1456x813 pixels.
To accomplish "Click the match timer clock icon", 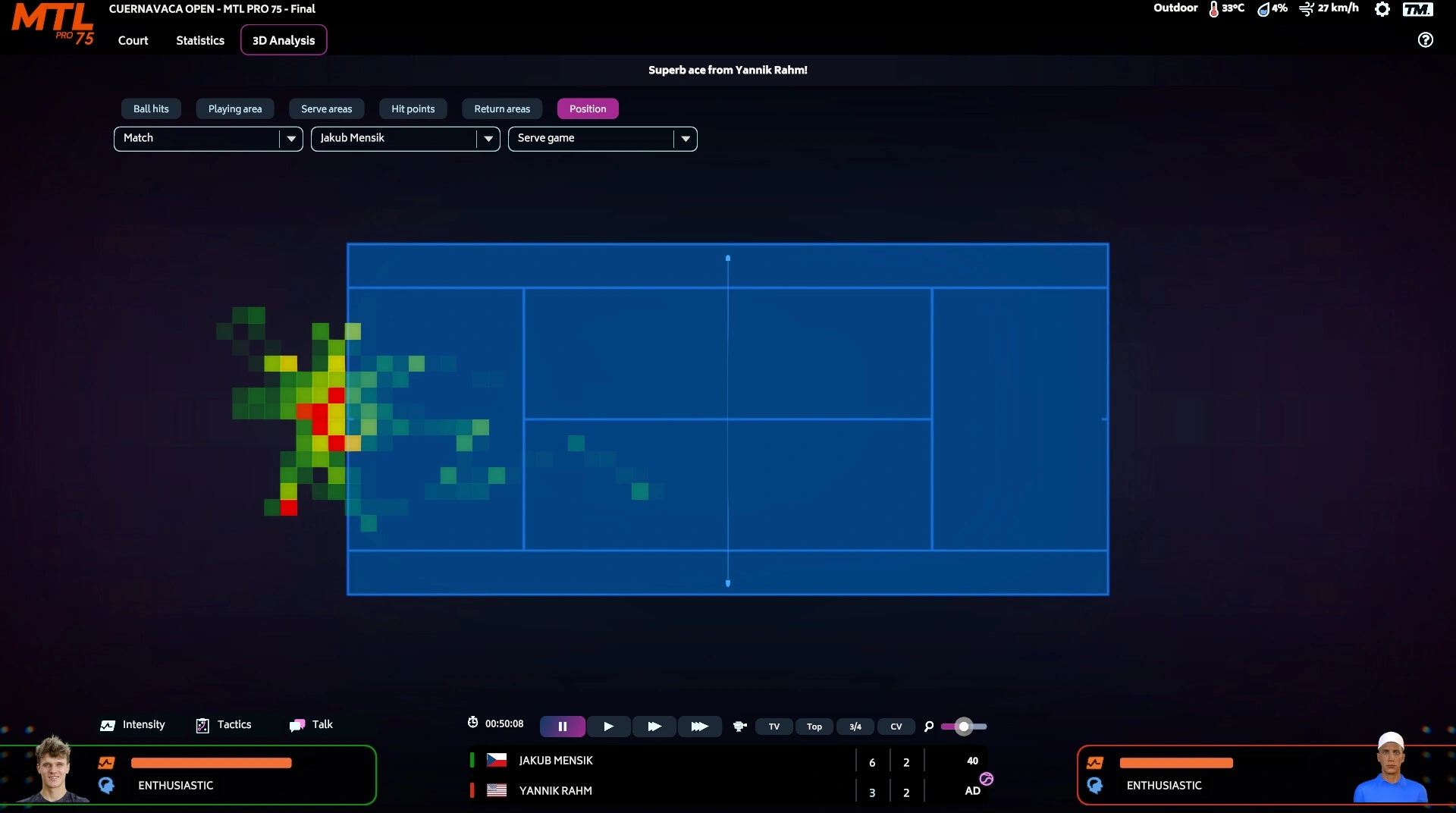I will 472,723.
